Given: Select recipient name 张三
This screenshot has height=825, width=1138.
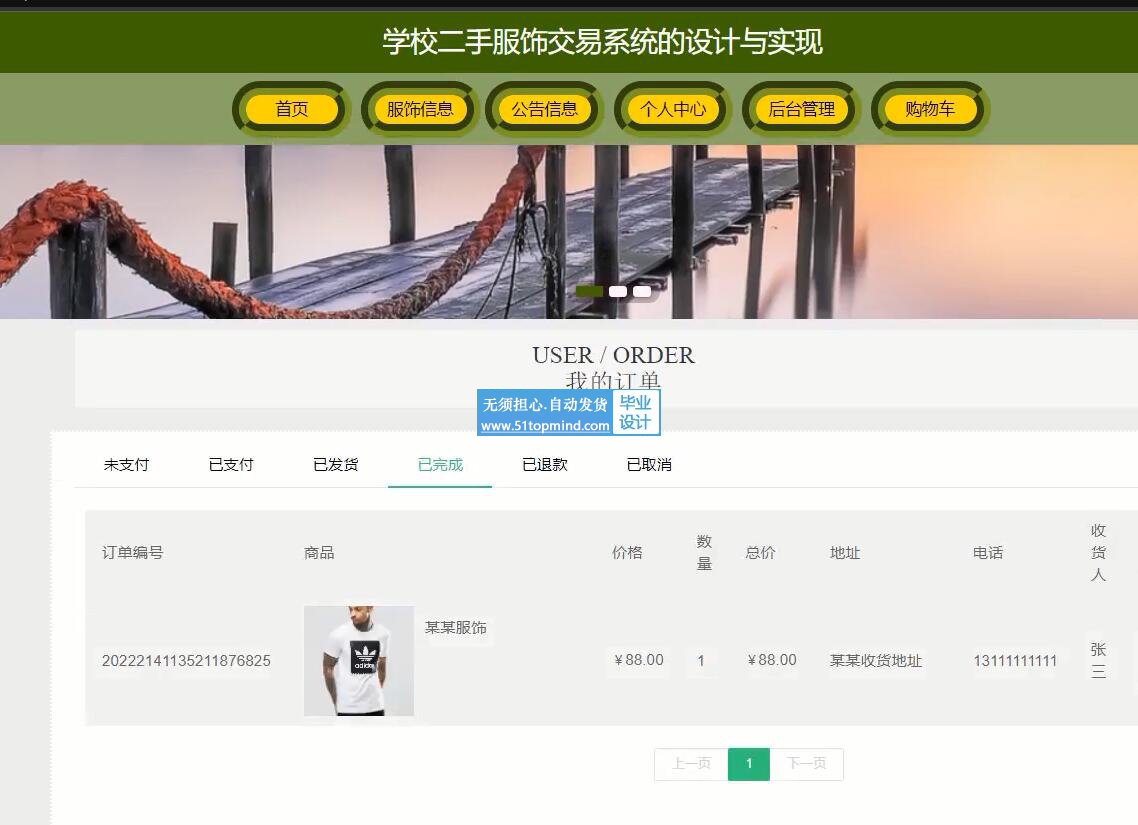Looking at the screenshot, I should [x=1098, y=660].
